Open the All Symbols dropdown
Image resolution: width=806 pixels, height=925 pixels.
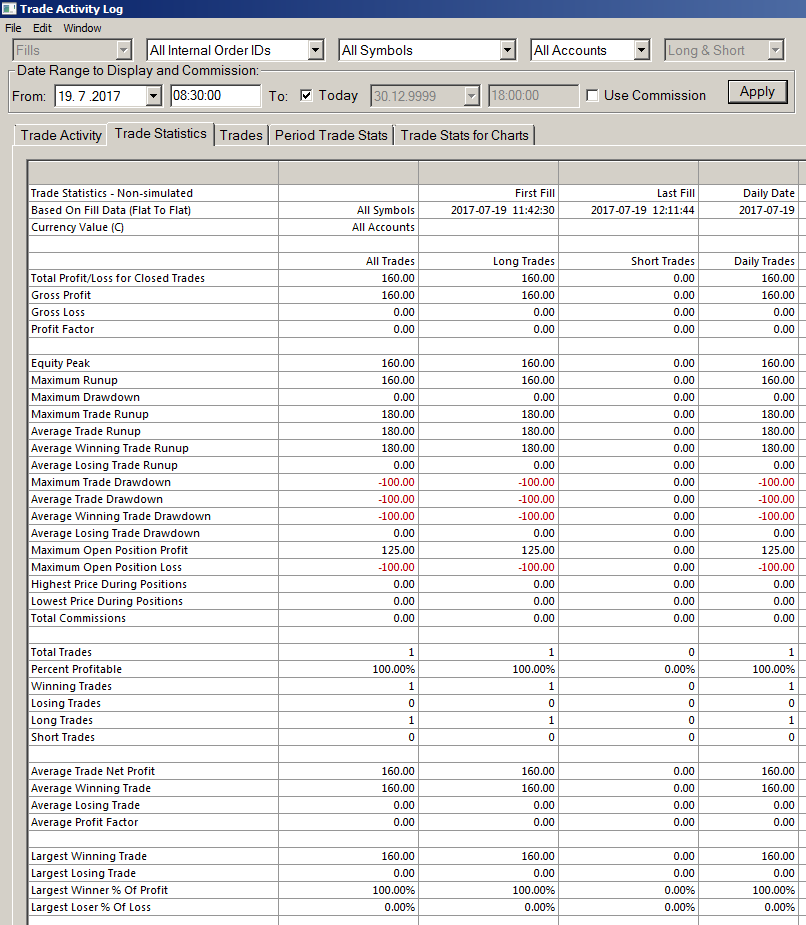point(508,50)
